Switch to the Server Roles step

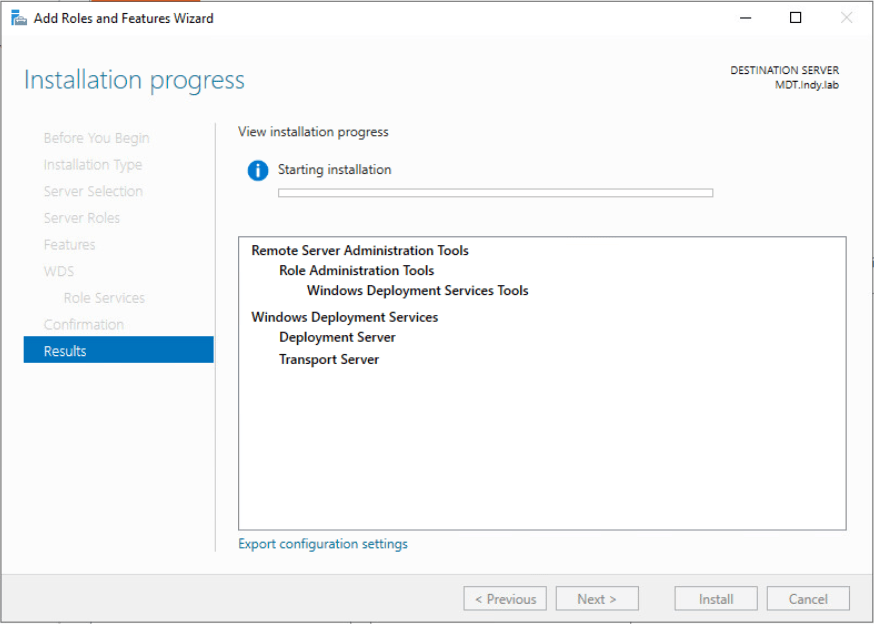[x=82, y=218]
